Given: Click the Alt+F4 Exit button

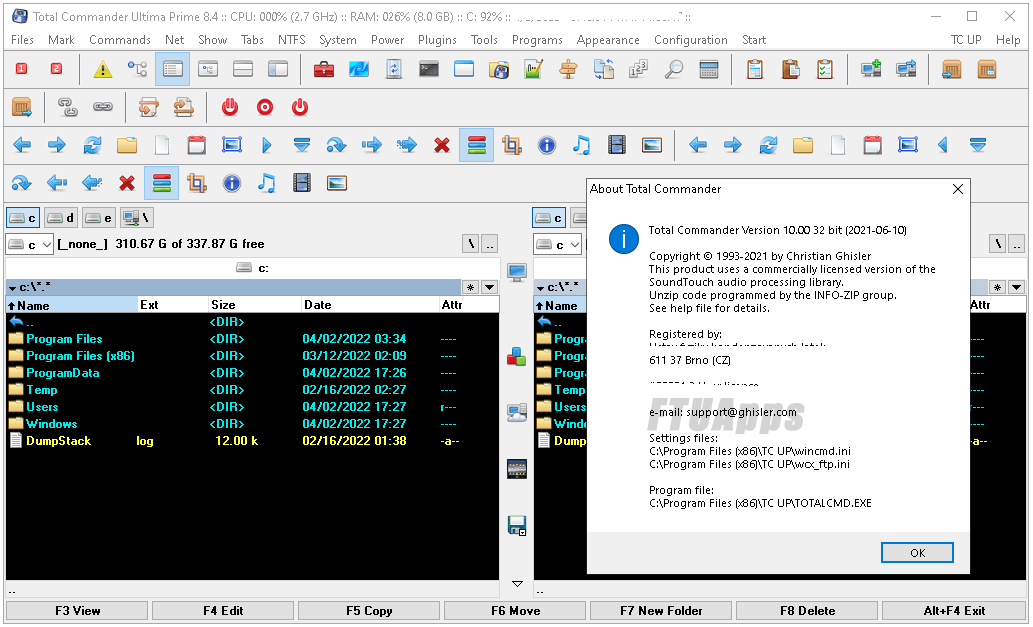Looking at the screenshot, I should tap(953, 611).
